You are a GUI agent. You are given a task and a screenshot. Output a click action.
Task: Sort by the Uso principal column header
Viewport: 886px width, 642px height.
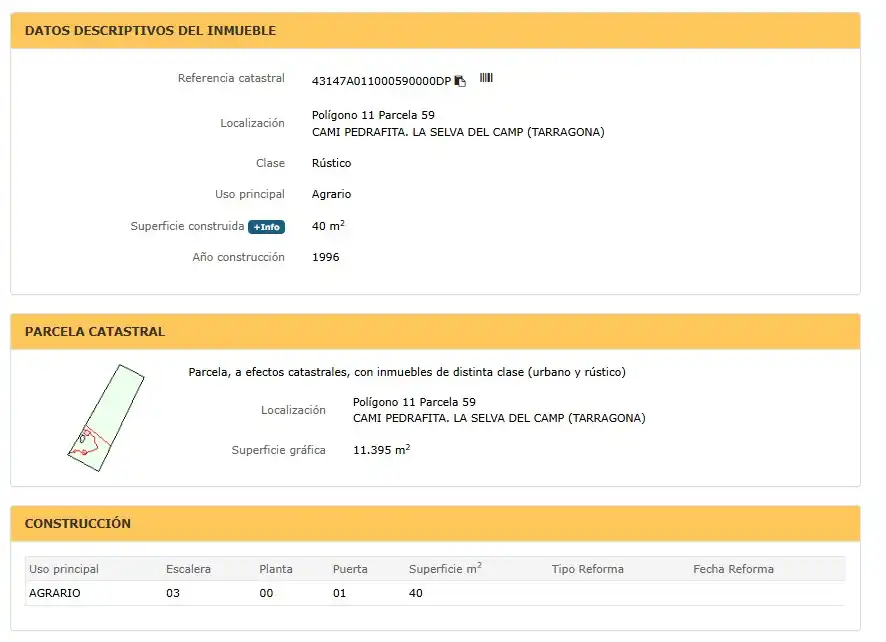[64, 569]
